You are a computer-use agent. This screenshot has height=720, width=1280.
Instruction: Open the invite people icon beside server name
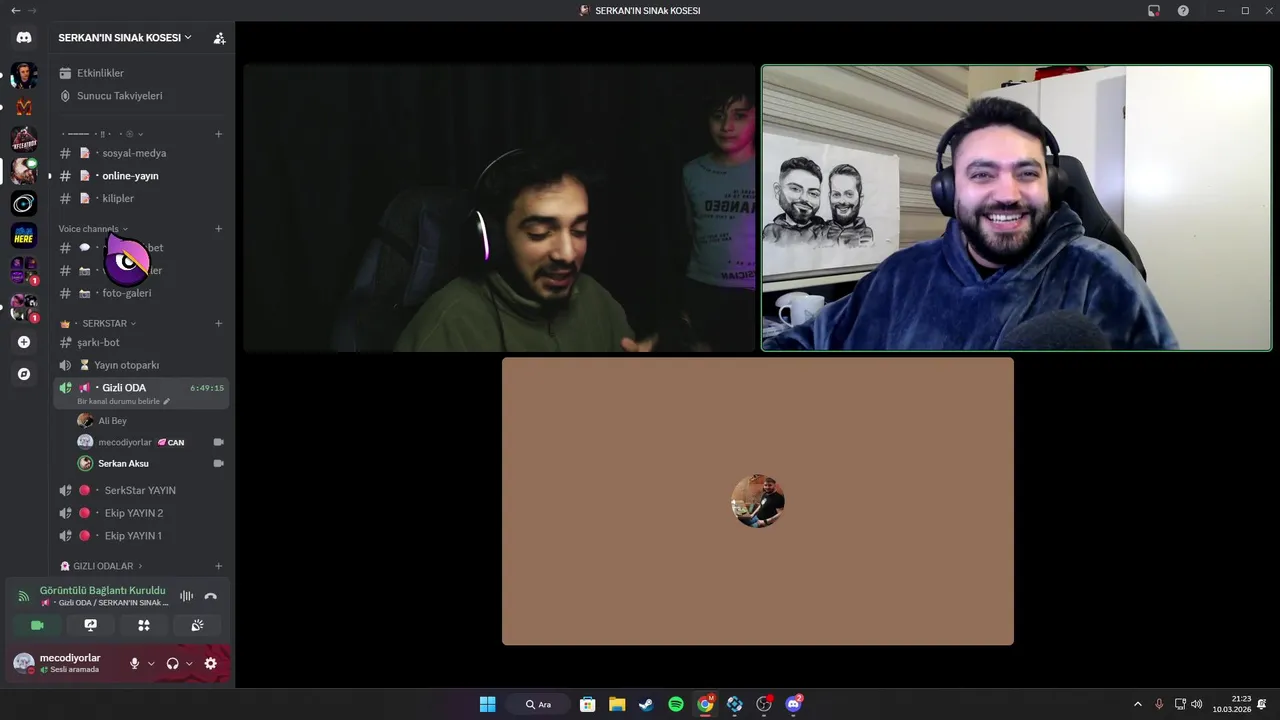point(219,38)
